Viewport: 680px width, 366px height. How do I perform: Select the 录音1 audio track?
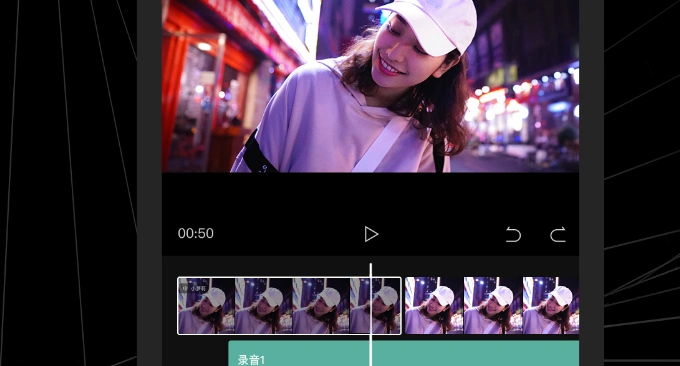pyautogui.click(x=404, y=353)
